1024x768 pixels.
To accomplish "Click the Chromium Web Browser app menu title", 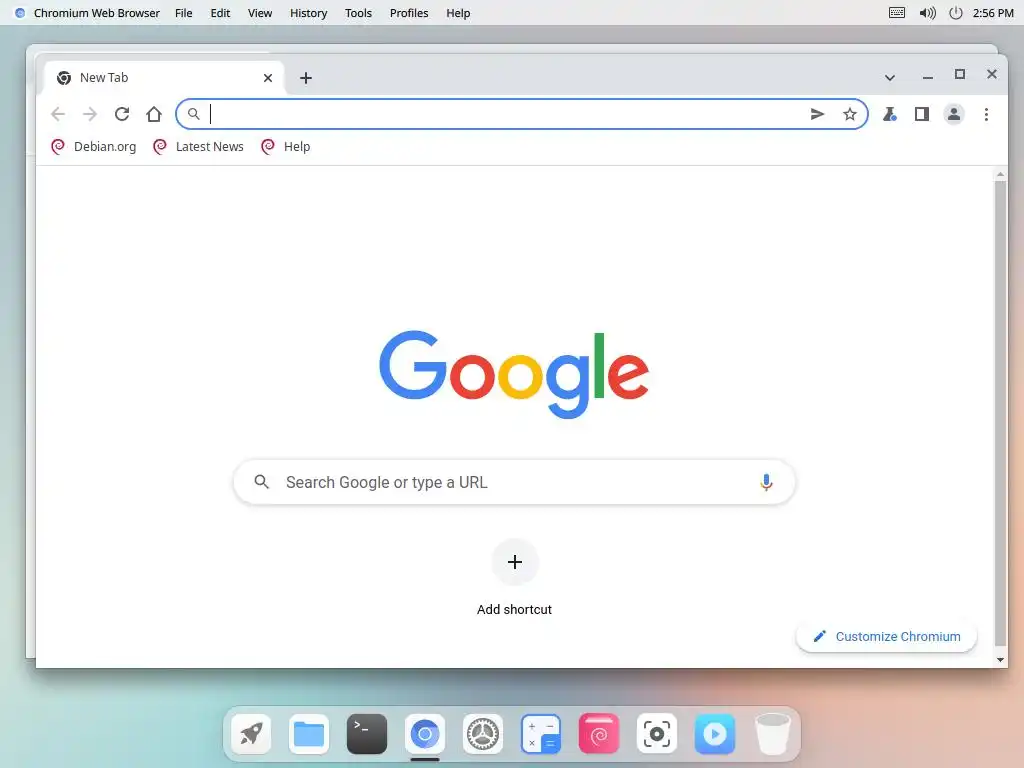I will pos(97,13).
